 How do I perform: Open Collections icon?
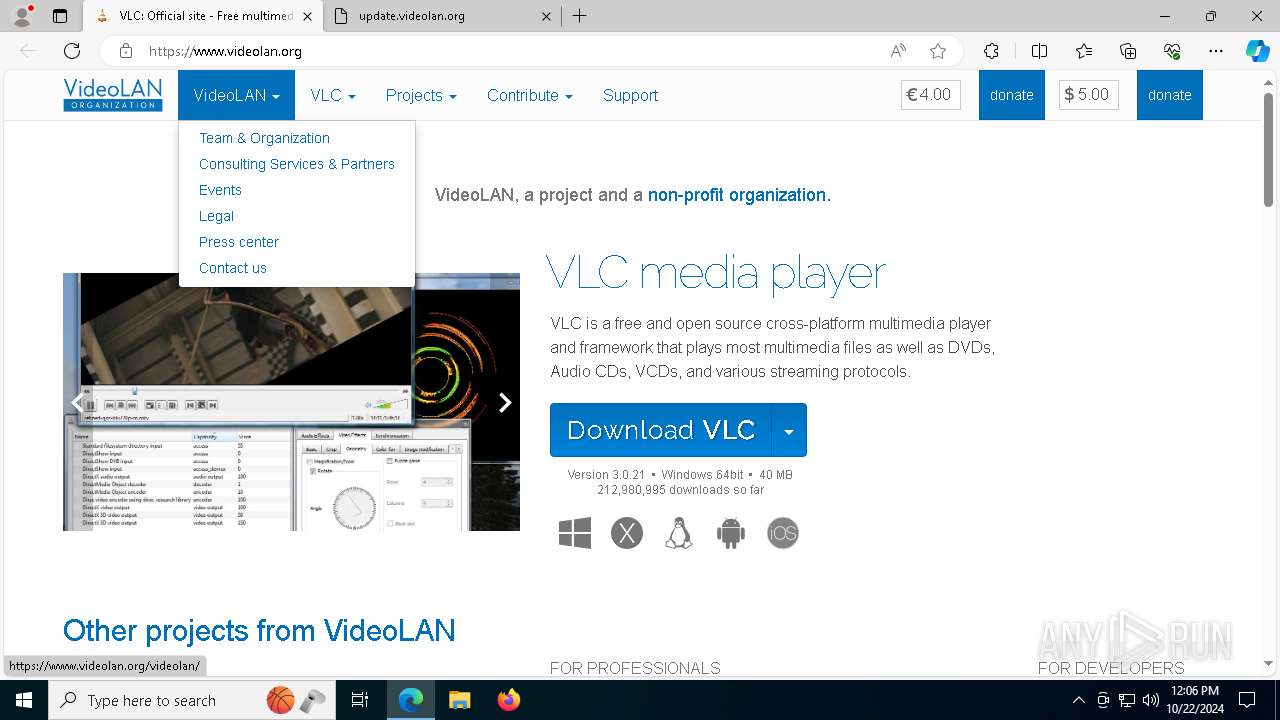[x=1128, y=51]
